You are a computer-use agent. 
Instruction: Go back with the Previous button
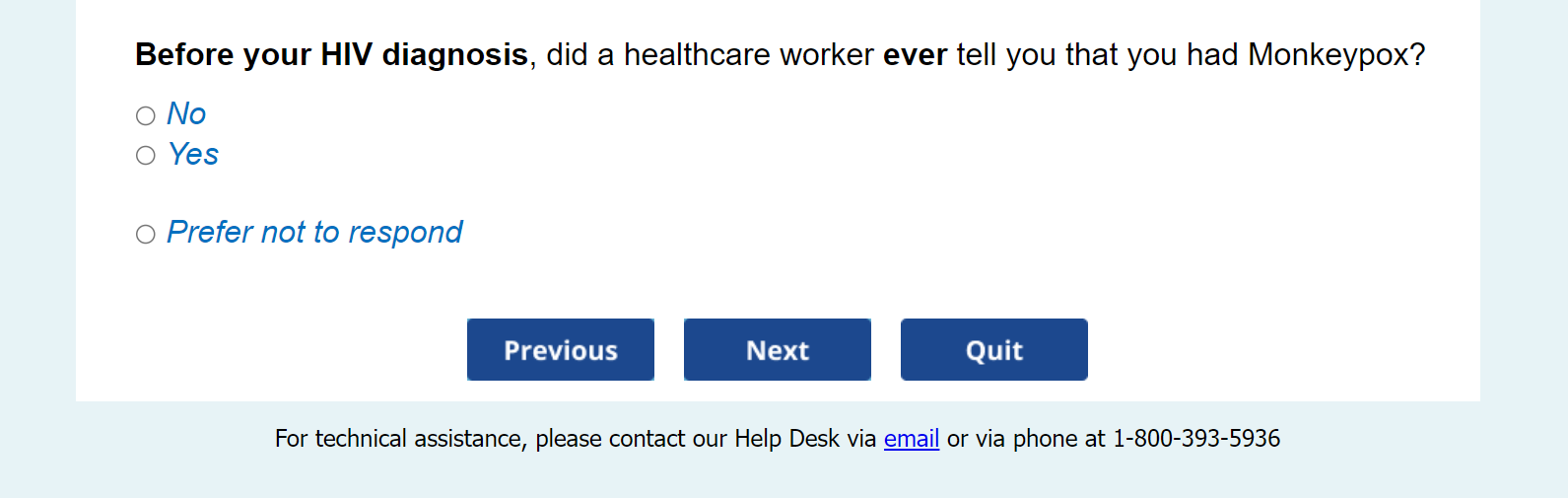[x=561, y=350]
